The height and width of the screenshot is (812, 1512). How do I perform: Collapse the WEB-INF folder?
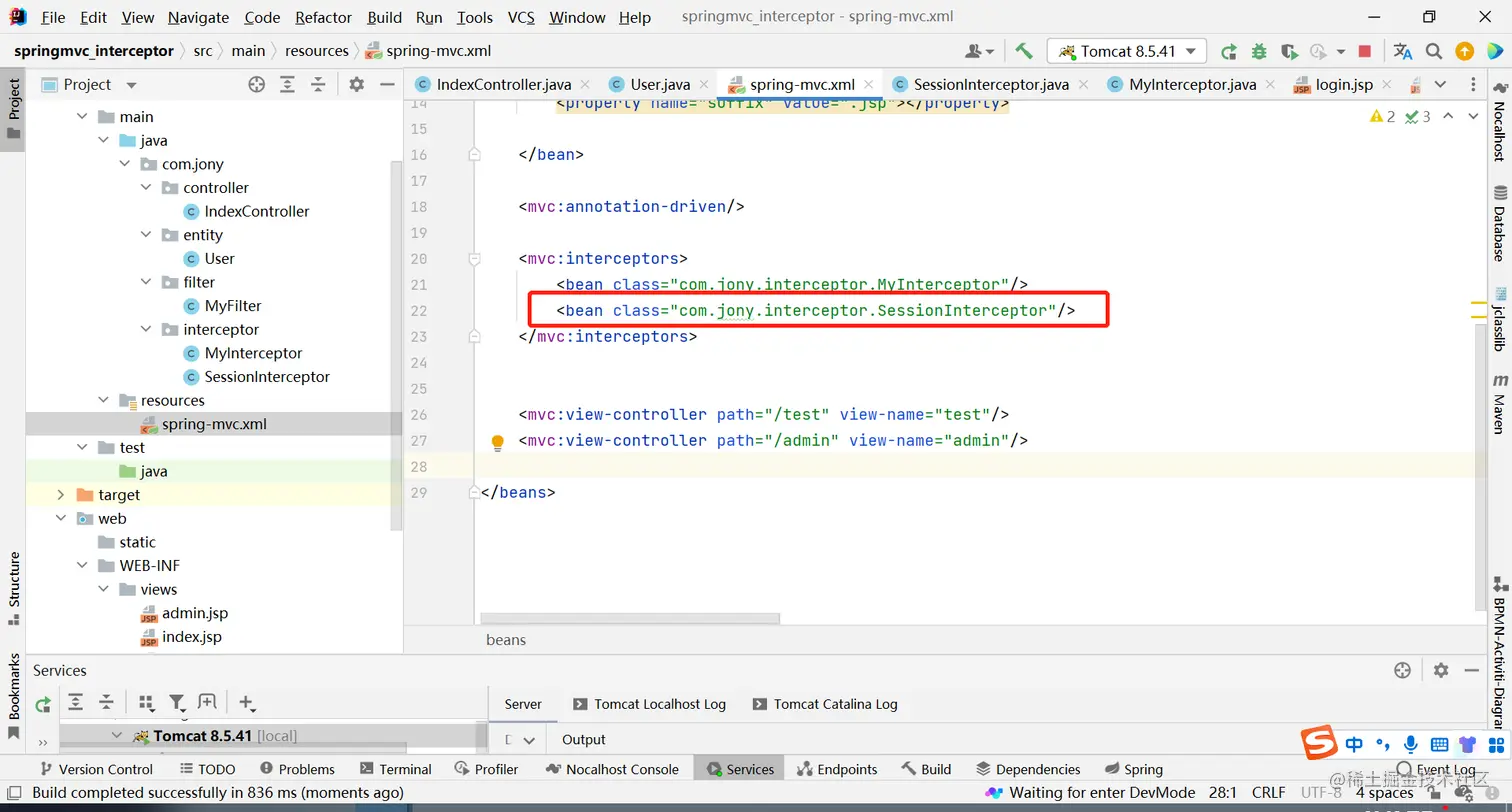(82, 566)
